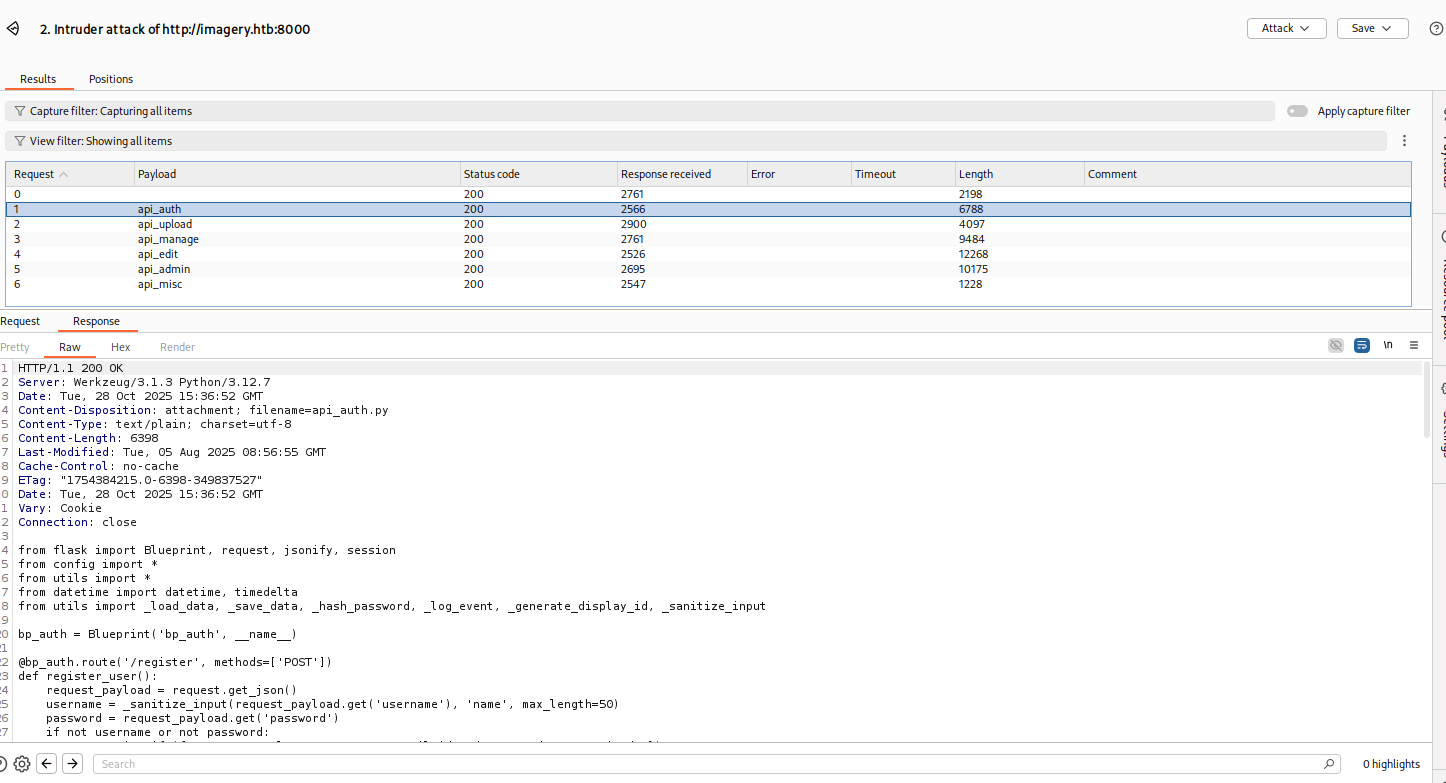The image size is (1446, 783).
Task: Click the back arrow beside the attack title
Action: tap(13, 29)
